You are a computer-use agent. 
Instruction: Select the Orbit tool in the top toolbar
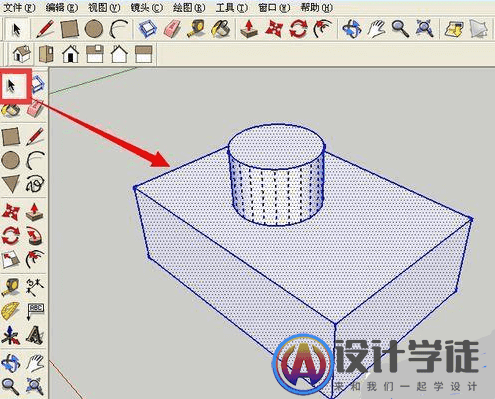(352, 29)
